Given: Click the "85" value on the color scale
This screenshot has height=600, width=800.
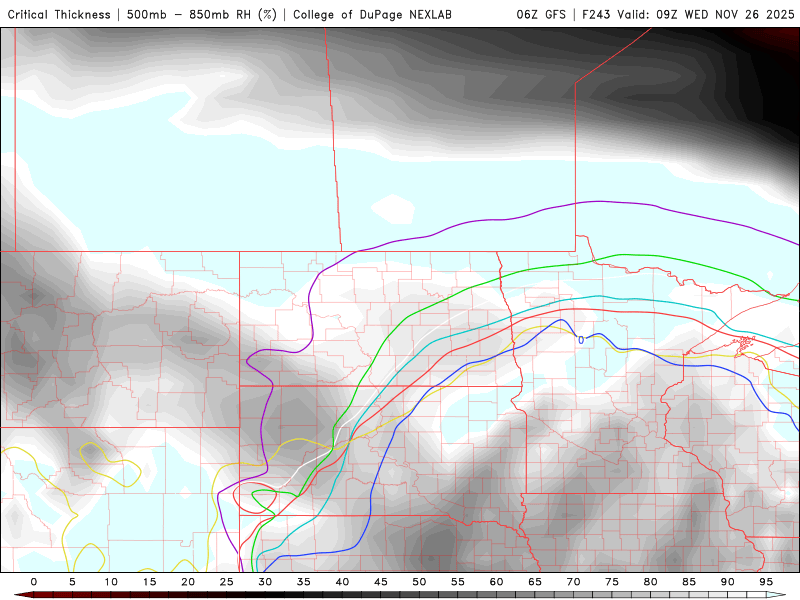Looking at the screenshot, I should point(689,582).
